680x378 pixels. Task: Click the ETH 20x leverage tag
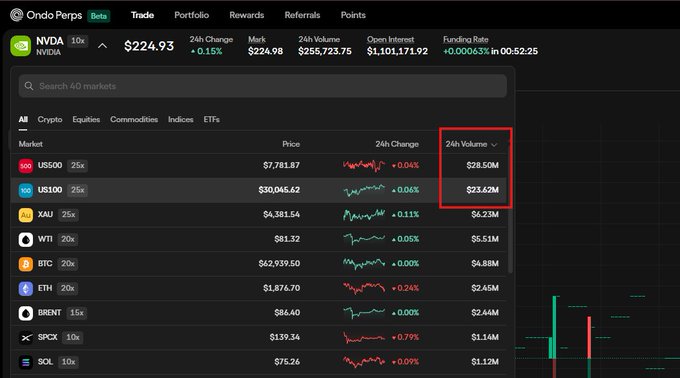[x=68, y=288]
